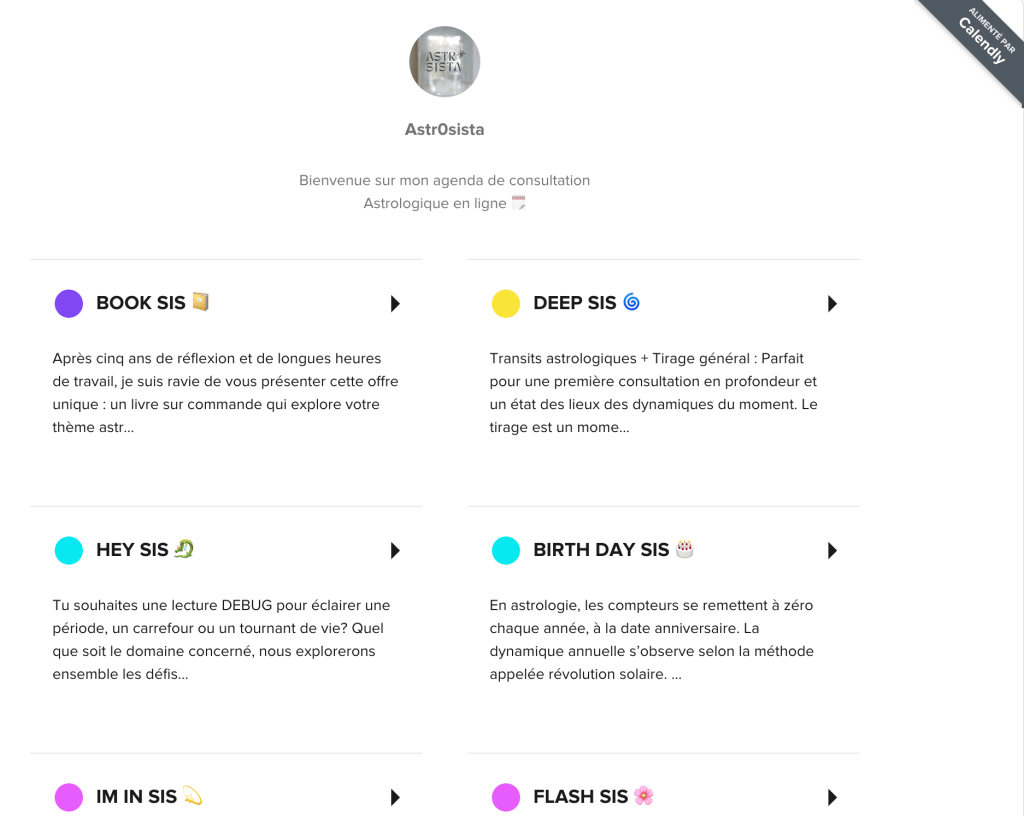Viewport: 1024px width, 816px height.
Task: Expand BOOK SIS event arrow
Action: pos(395,303)
